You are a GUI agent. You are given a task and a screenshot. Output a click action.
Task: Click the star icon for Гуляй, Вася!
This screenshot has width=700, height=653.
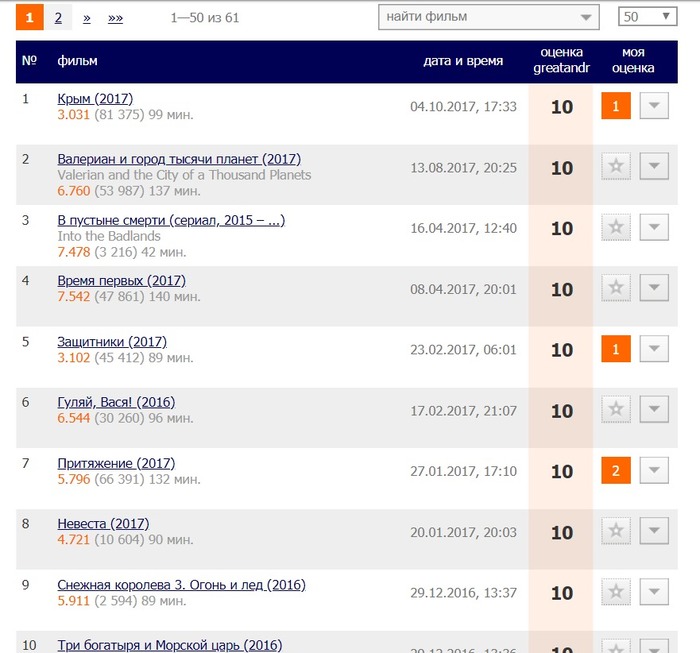click(616, 410)
